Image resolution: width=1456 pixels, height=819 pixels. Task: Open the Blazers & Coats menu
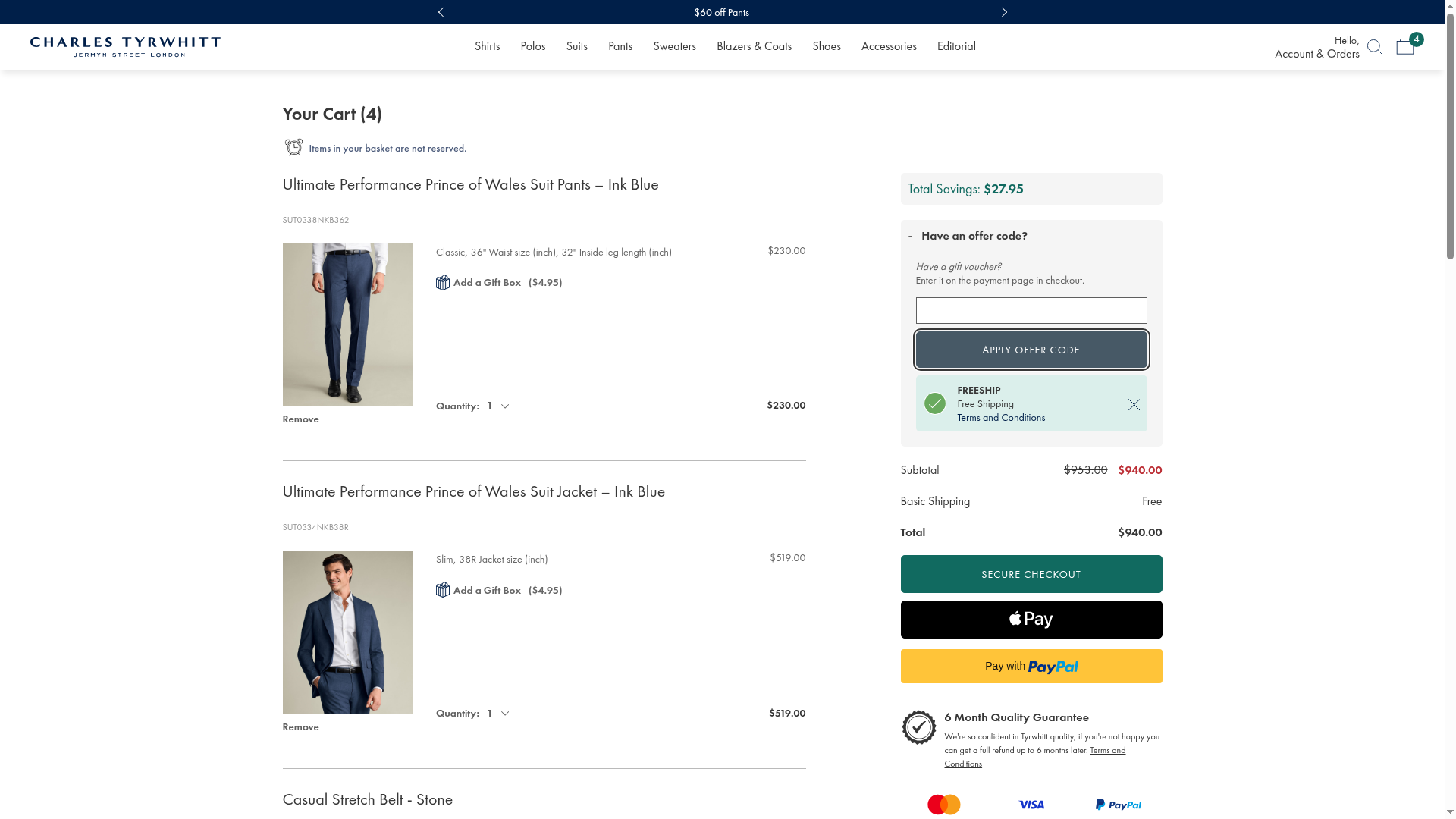[x=754, y=46]
